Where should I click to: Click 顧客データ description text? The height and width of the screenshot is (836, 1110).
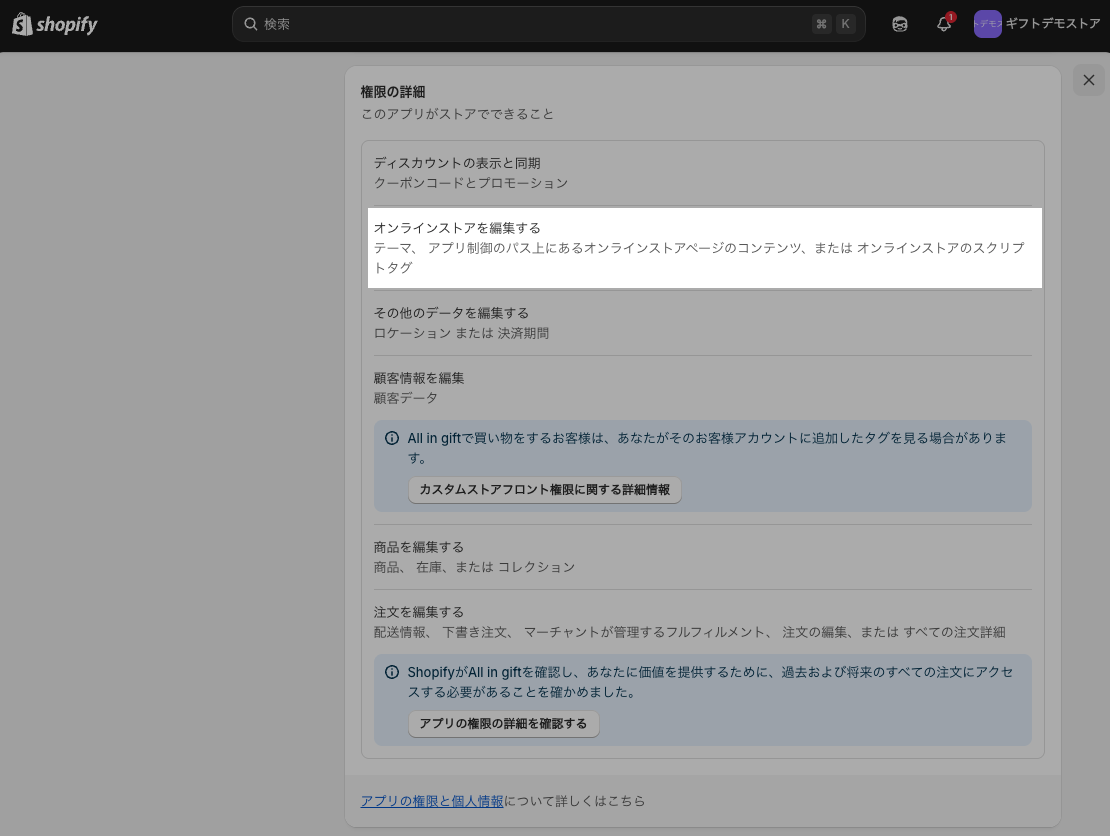coord(406,399)
